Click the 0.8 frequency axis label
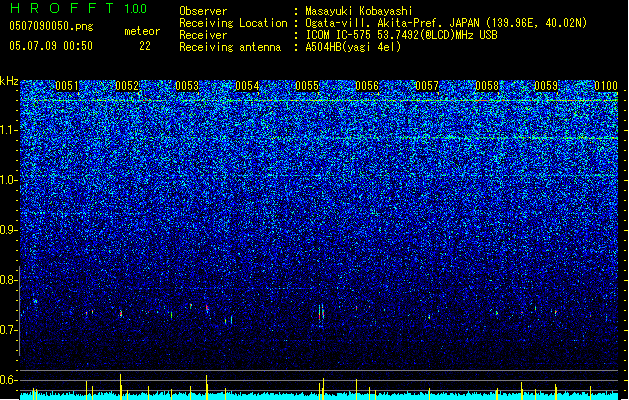 pos(9,280)
